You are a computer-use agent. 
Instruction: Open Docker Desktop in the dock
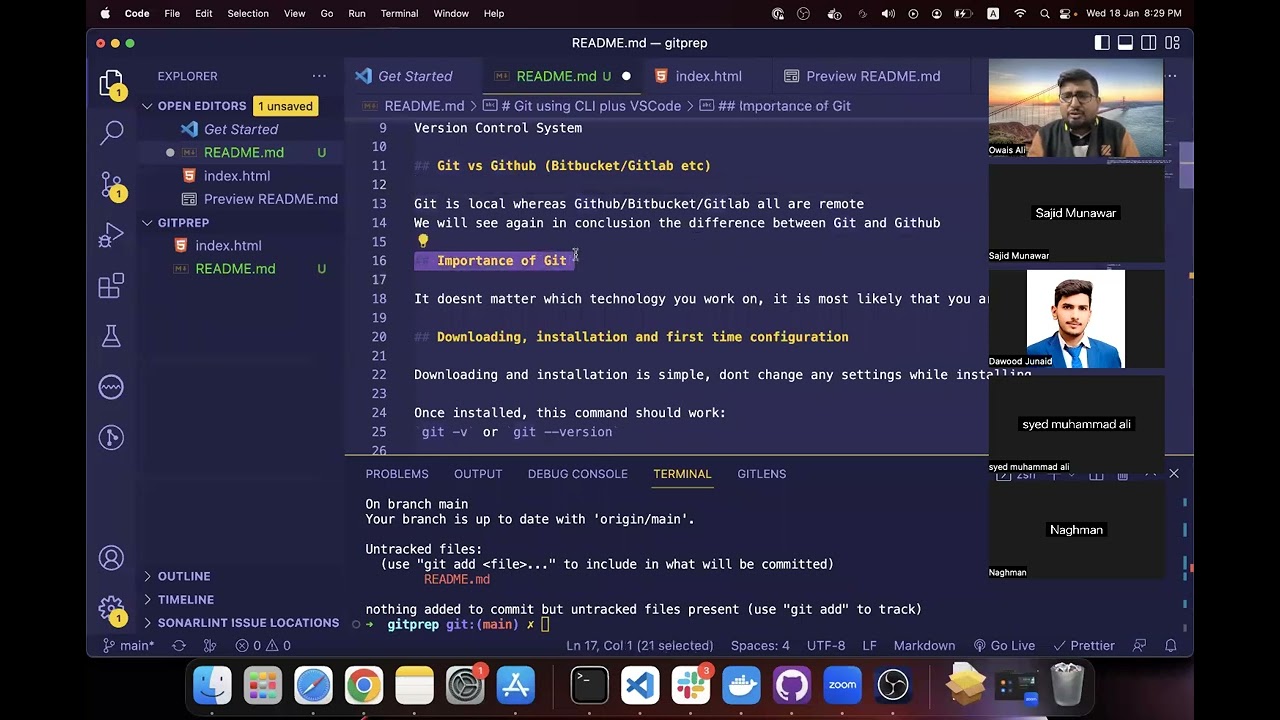(741, 686)
